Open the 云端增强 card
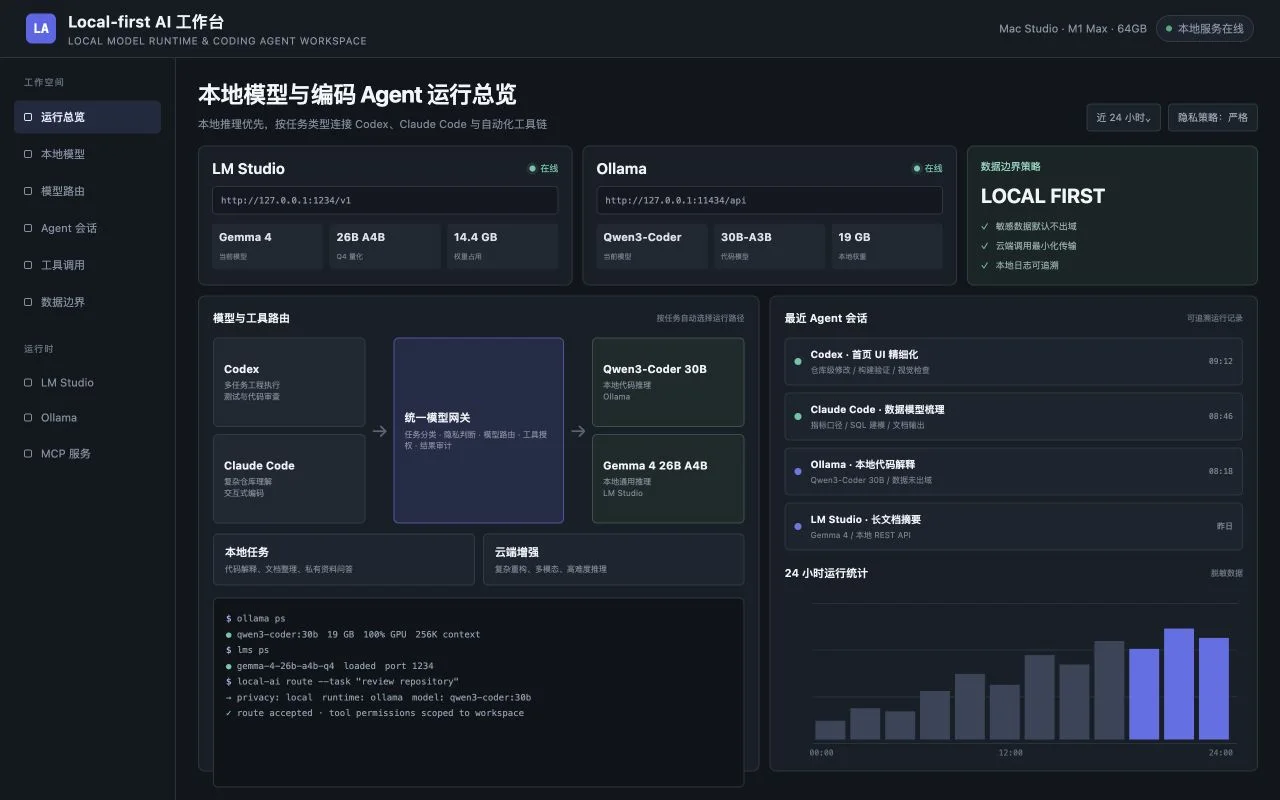 (x=613, y=559)
